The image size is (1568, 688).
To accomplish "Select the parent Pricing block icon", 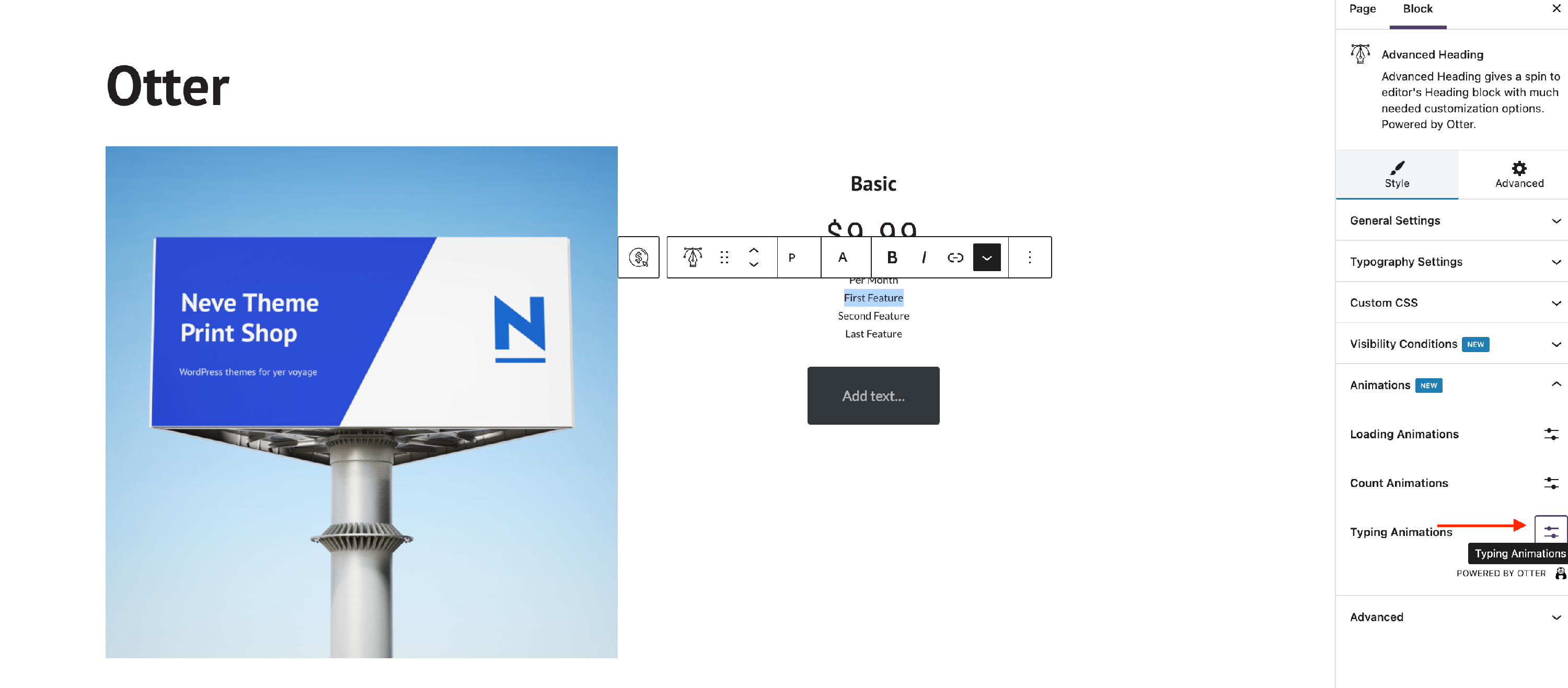I will [639, 258].
